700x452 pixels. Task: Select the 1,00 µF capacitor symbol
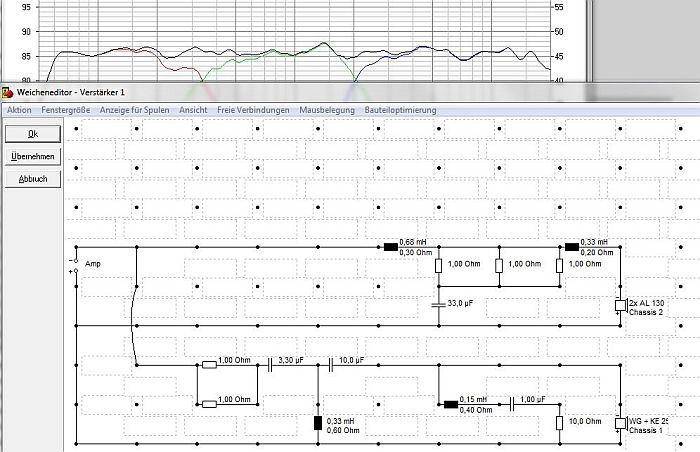point(512,405)
